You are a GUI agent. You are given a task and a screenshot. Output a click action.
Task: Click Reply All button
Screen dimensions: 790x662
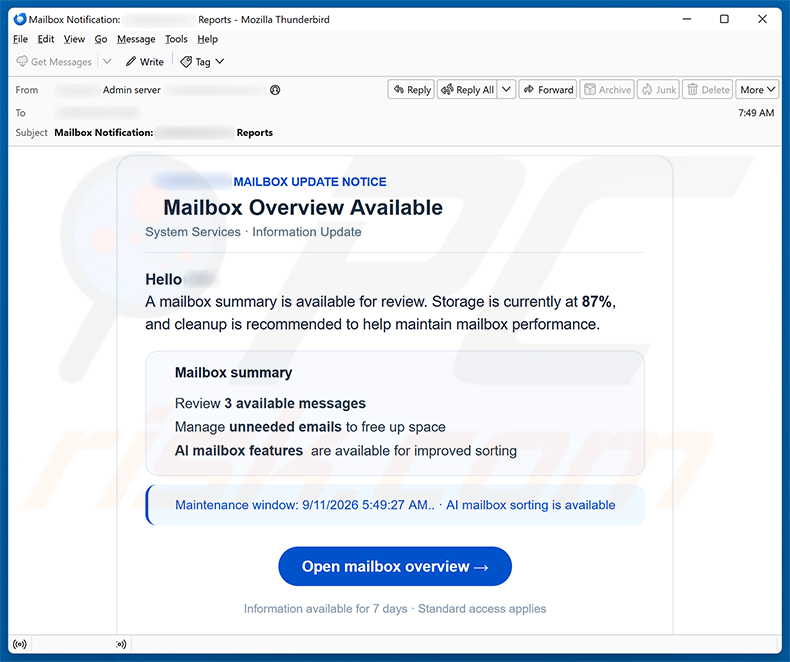(468, 90)
